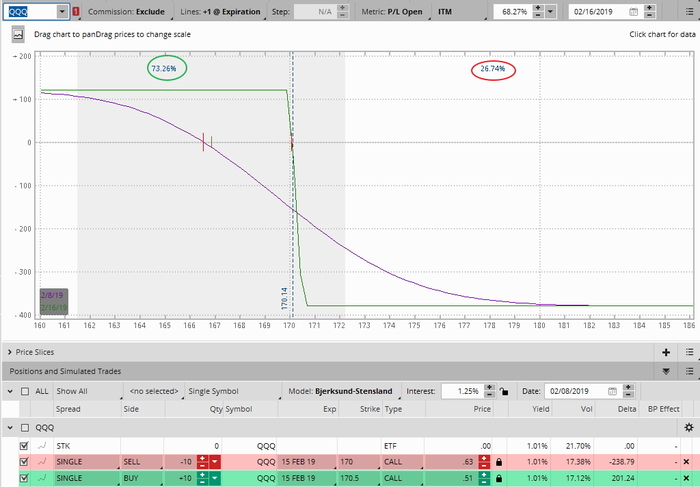The width and height of the screenshot is (700, 487).
Task: Open the Metric: P/L Open dropdown
Action: tap(392, 12)
